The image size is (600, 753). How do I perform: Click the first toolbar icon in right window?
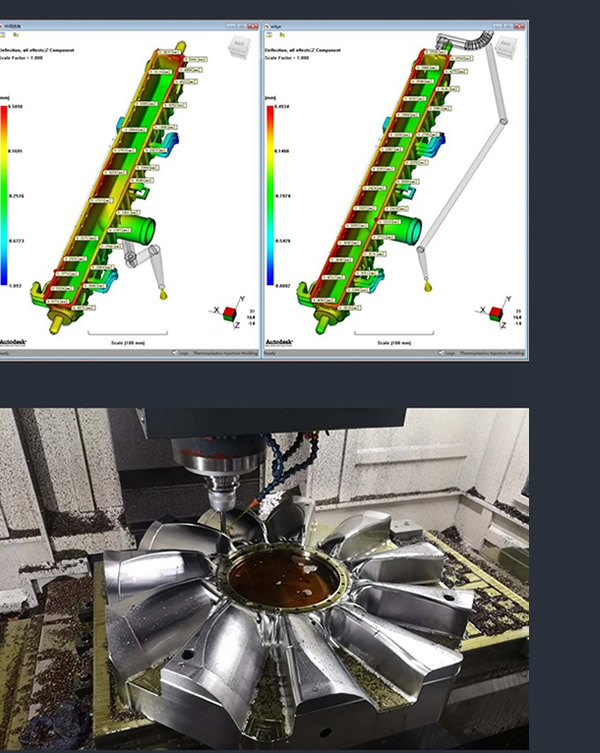pos(271,34)
